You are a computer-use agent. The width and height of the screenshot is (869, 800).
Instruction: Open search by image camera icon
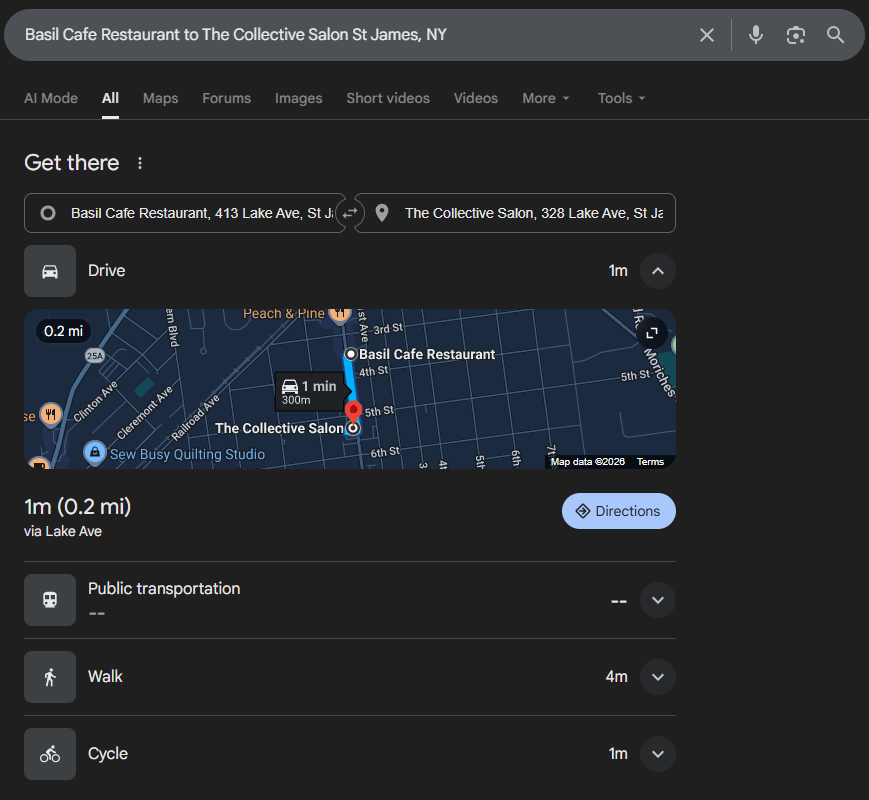tap(796, 35)
